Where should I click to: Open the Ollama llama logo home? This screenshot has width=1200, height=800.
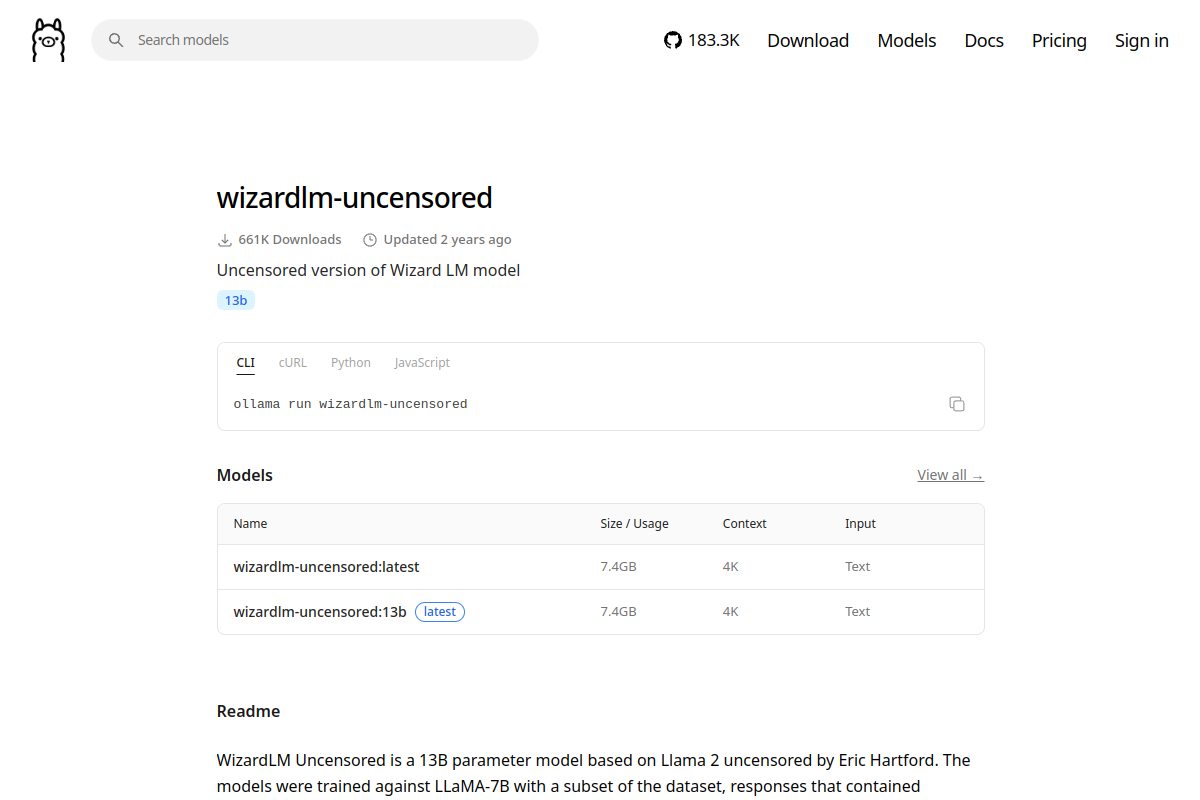[x=48, y=40]
